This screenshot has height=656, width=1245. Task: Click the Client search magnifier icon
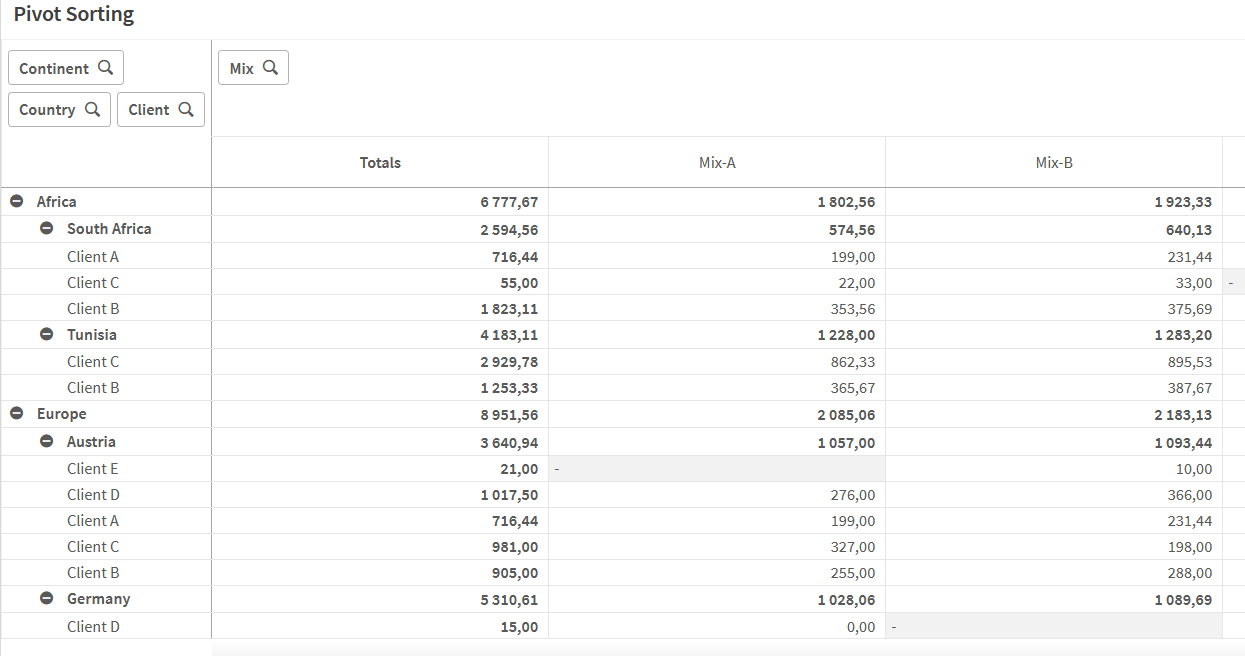coord(186,109)
